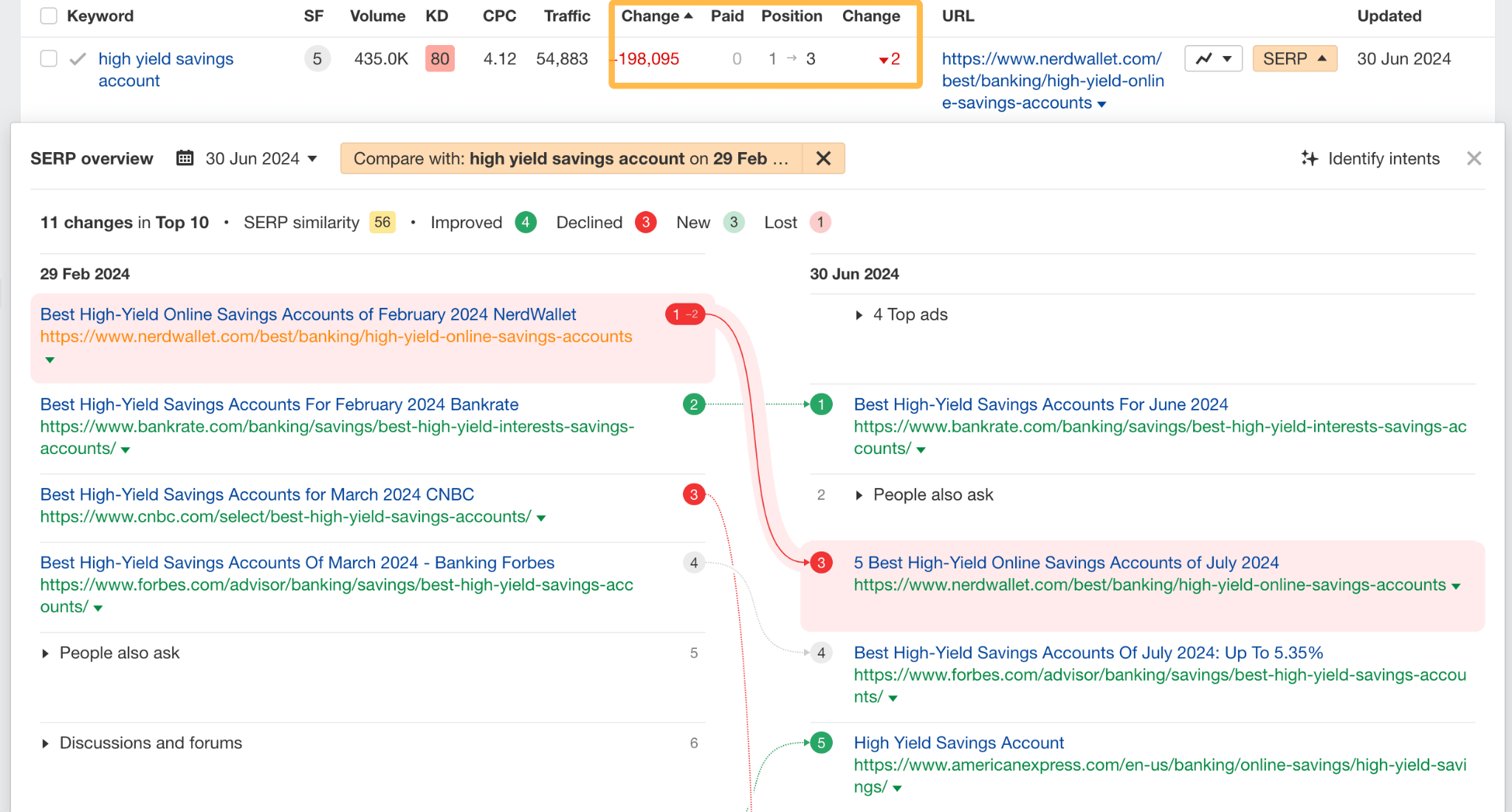Open the Bankrate February 2024 result title
Image resolution: width=1512 pixels, height=812 pixels.
coord(279,405)
